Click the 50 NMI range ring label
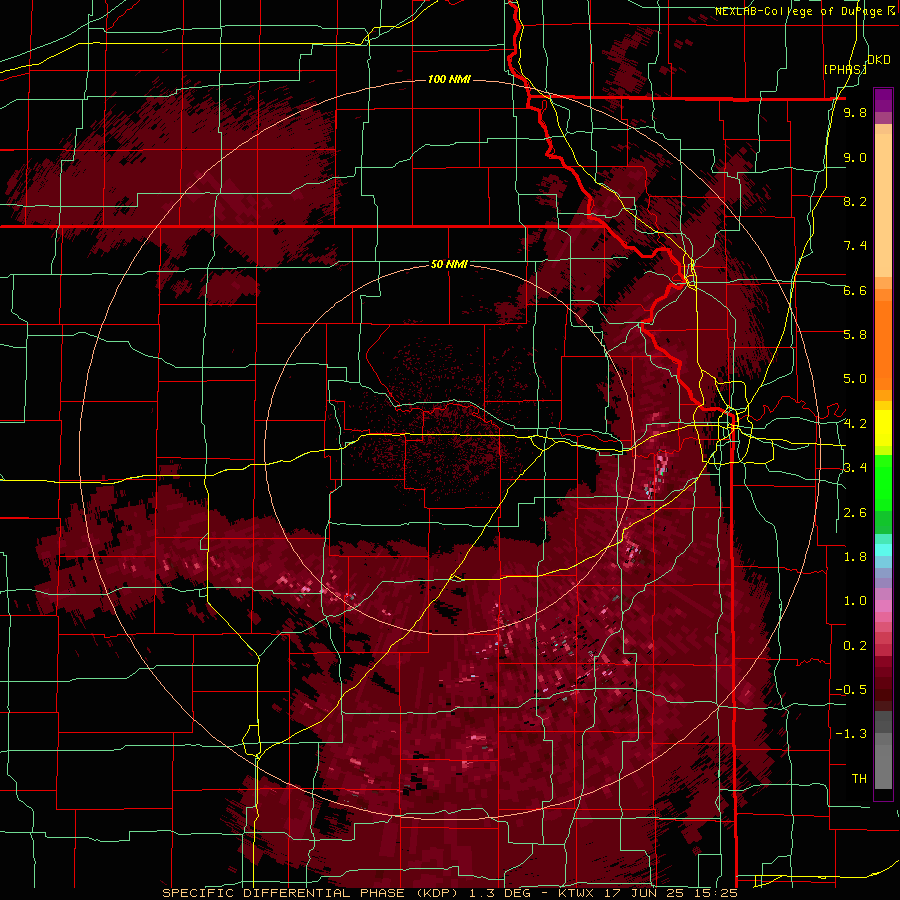The width and height of the screenshot is (900, 900). pyautogui.click(x=449, y=265)
